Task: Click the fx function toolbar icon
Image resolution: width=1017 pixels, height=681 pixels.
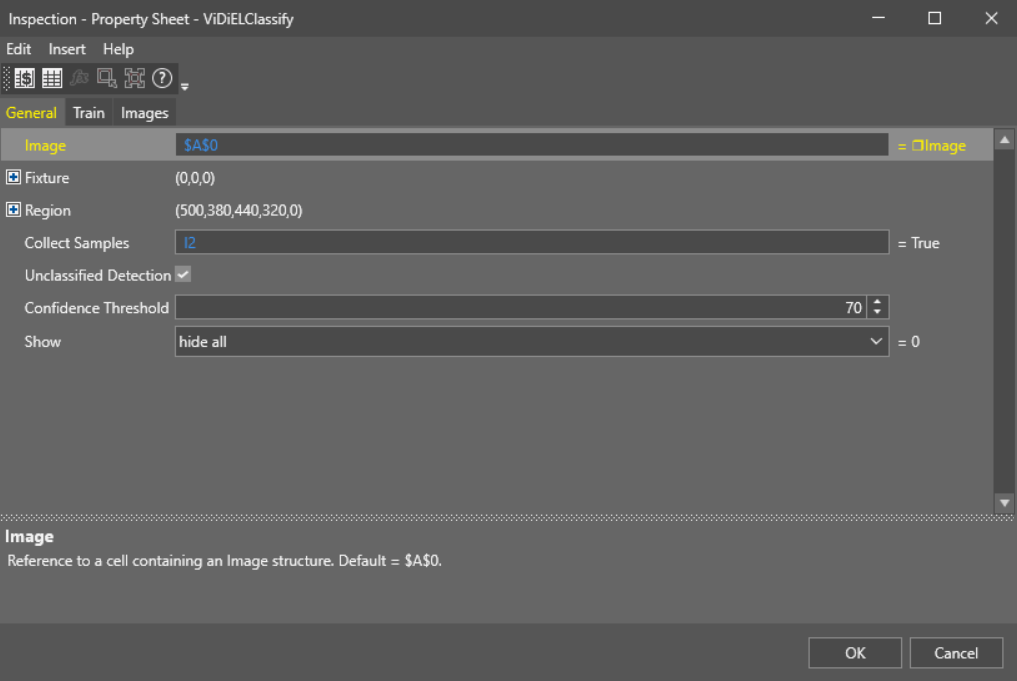Action: [x=79, y=79]
